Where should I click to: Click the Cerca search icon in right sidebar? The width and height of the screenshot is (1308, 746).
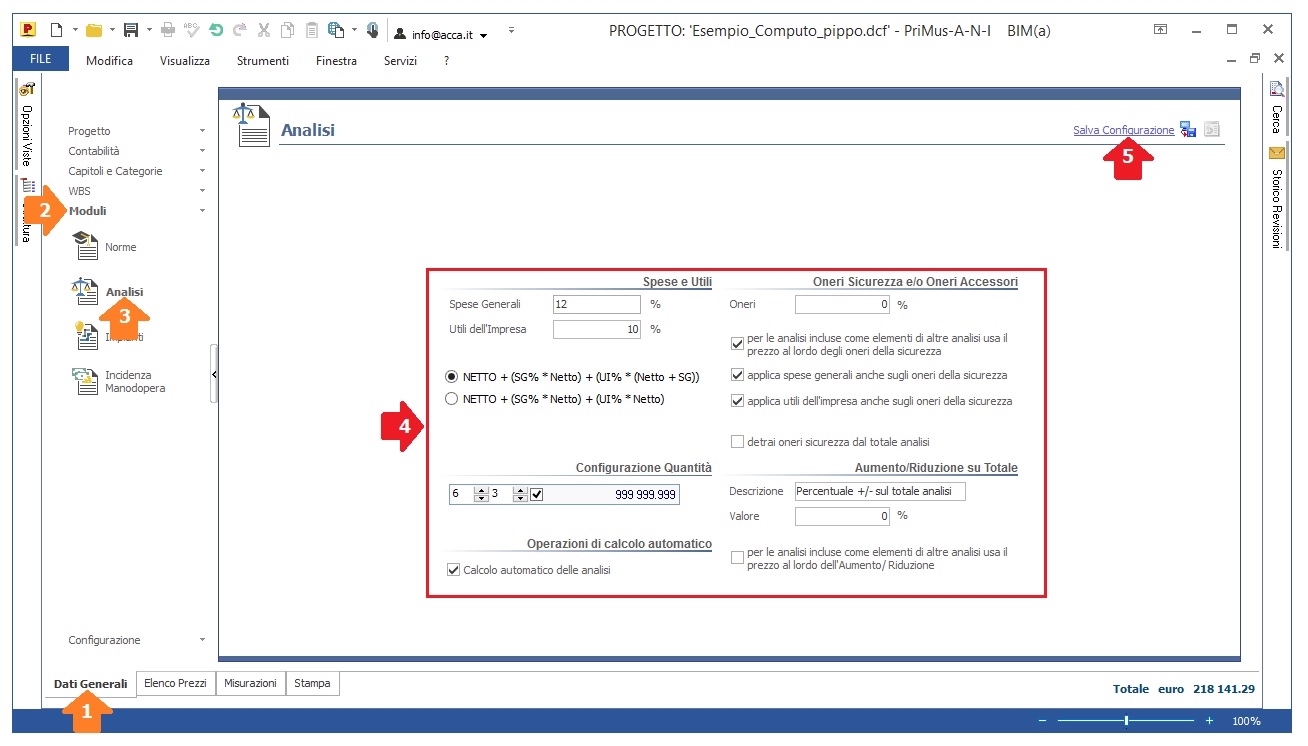tap(1276, 90)
